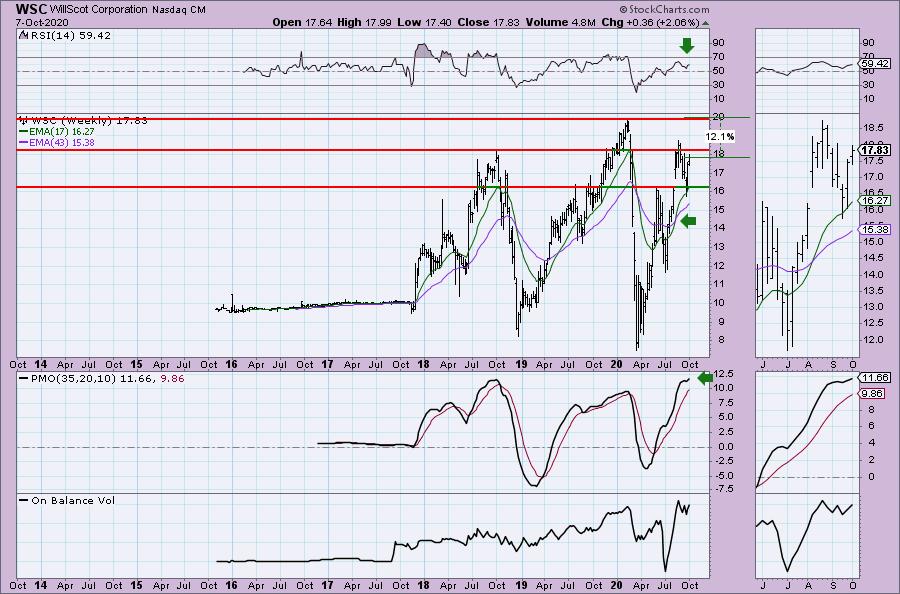The height and width of the screenshot is (594, 900).
Task: Click the RSI line sample icon before RSI(14)
Action: pyautogui.click(x=24, y=35)
